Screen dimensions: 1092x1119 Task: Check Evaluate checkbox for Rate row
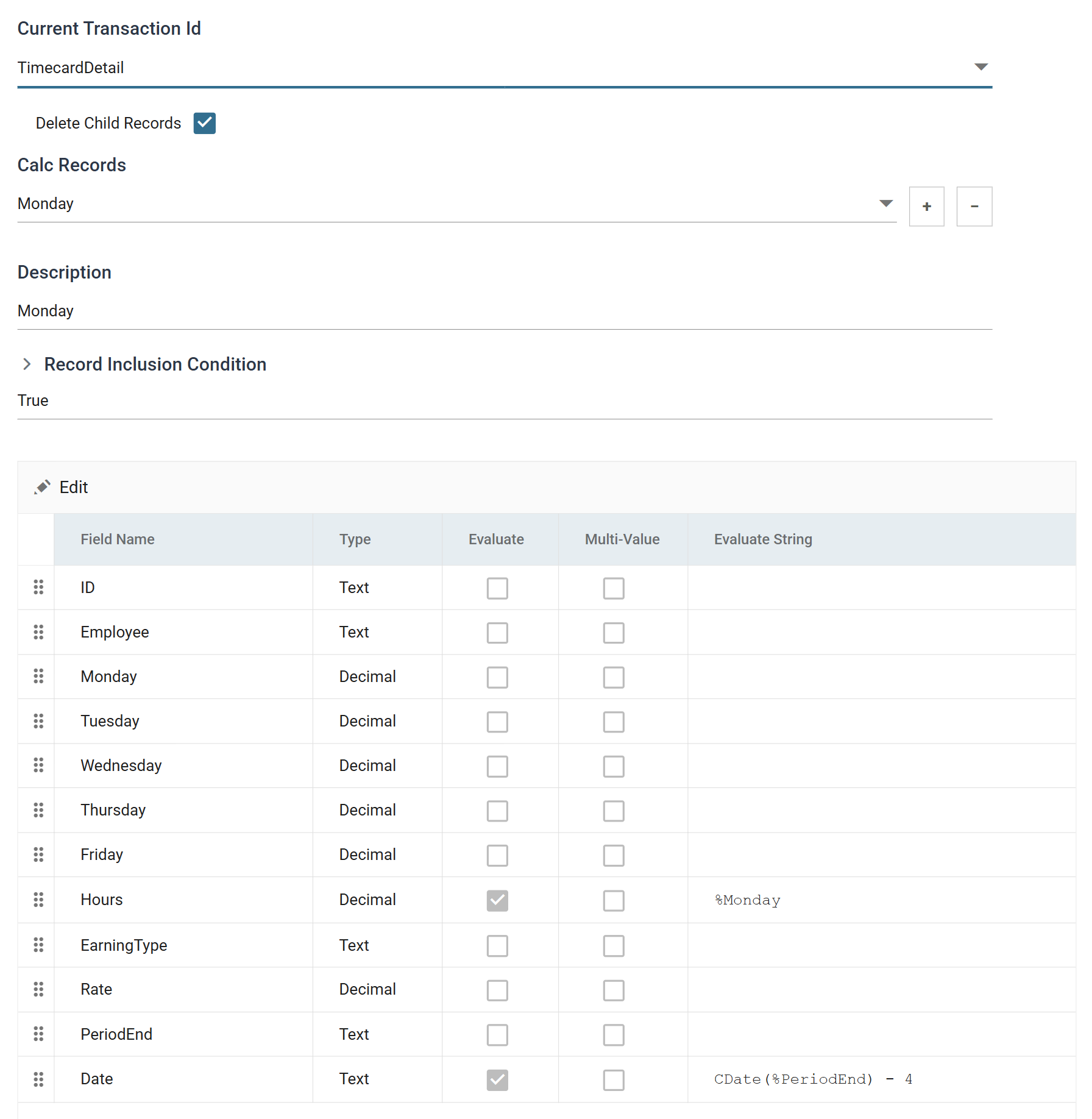tap(497, 990)
